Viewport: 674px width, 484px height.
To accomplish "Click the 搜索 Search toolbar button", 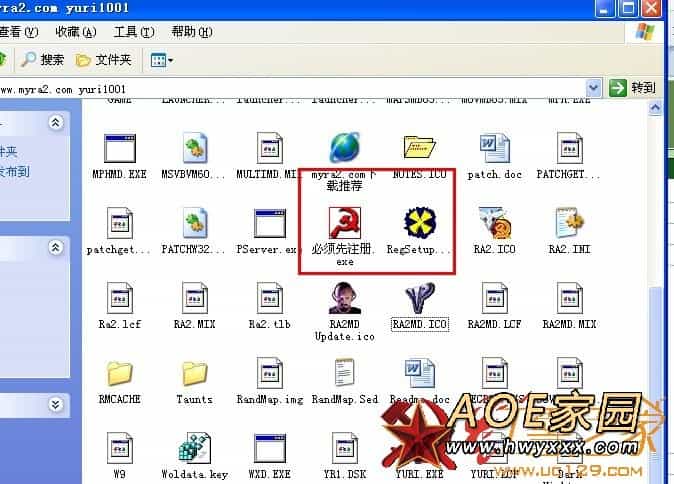I will point(43,60).
